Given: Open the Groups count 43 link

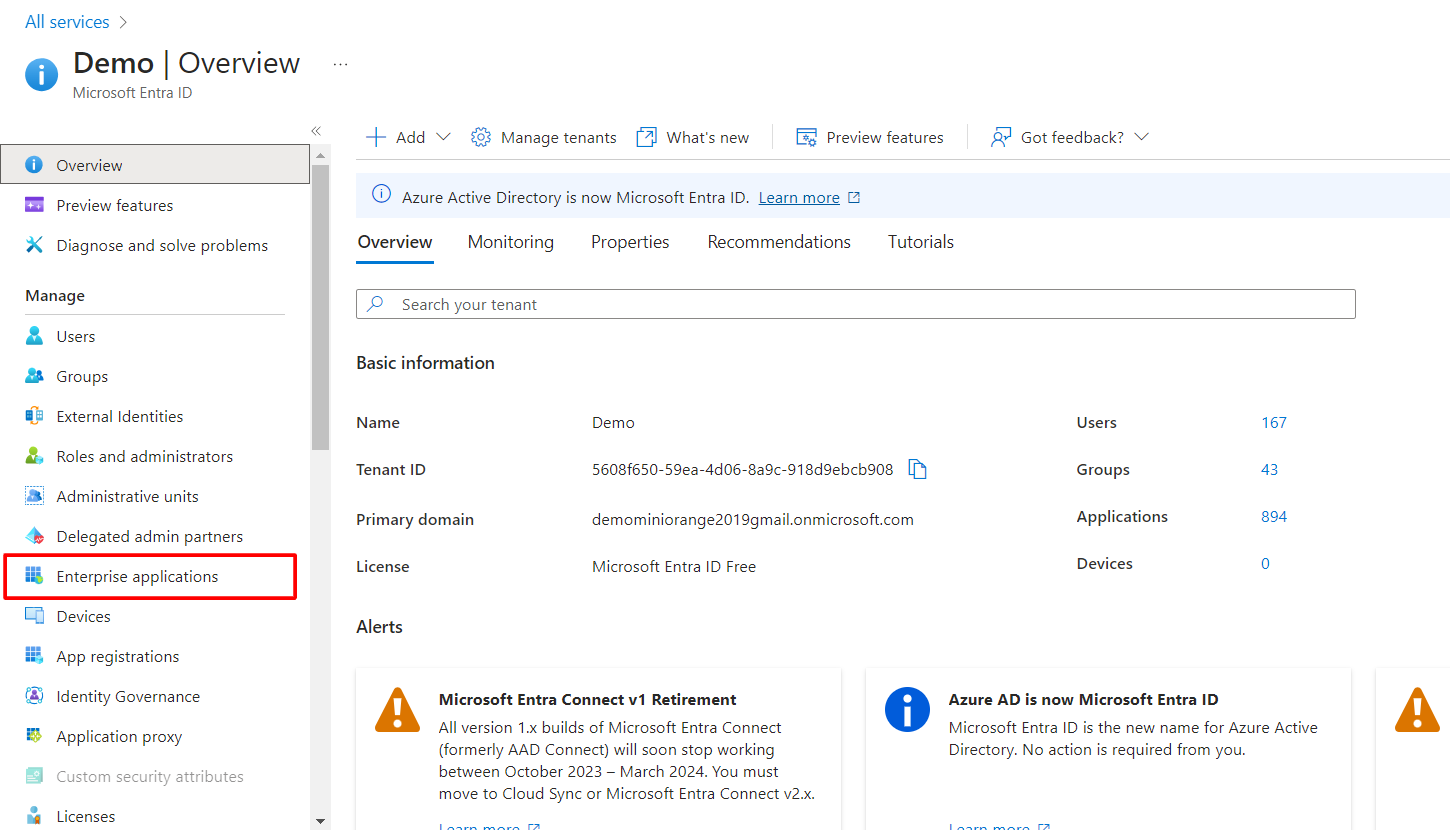Looking at the screenshot, I should 1269,469.
